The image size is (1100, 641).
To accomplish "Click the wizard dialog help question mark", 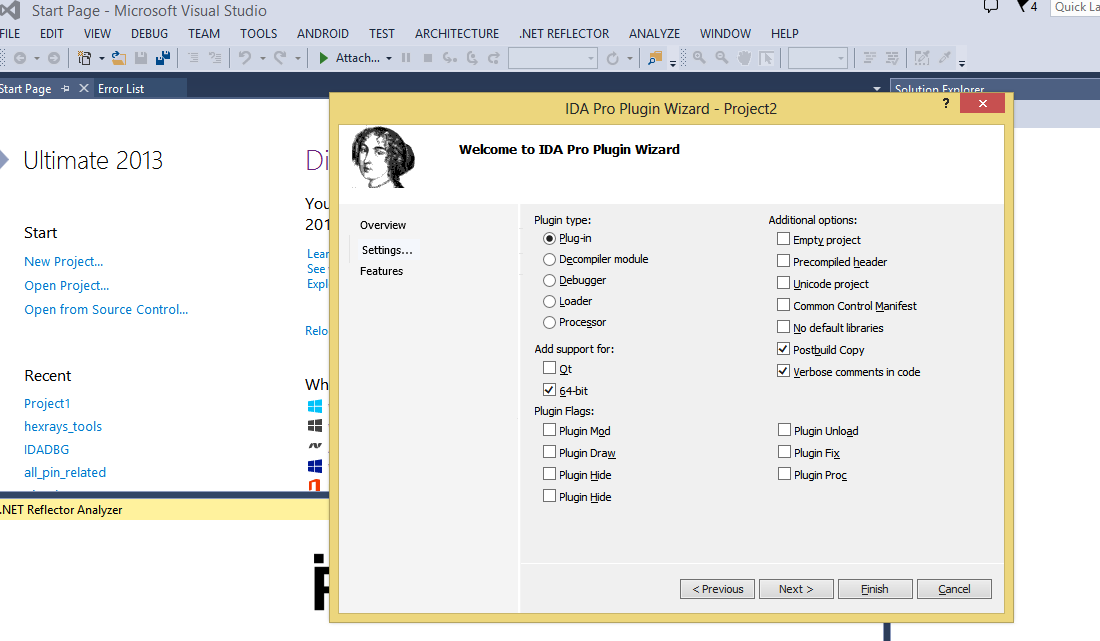I will [x=946, y=103].
